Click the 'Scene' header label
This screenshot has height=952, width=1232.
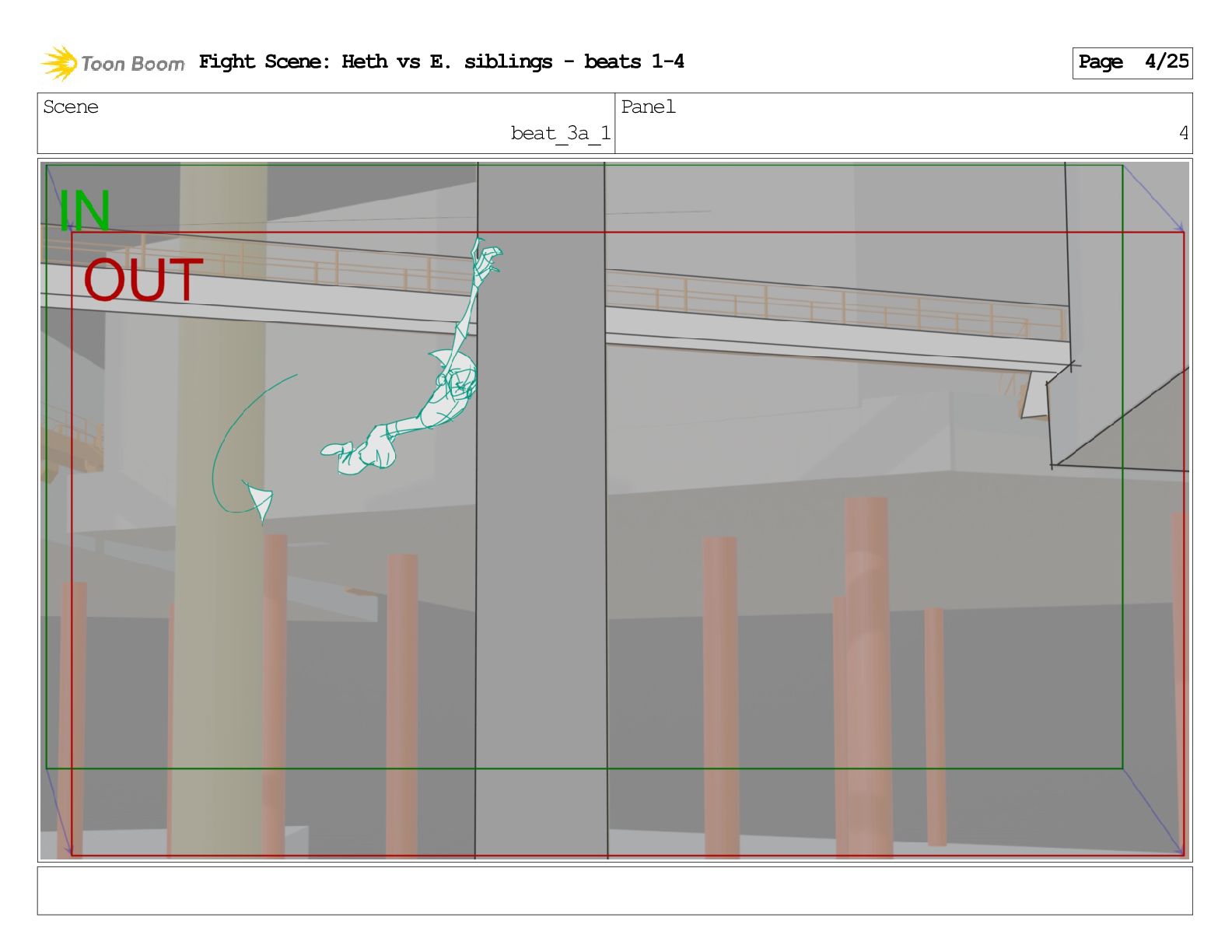[71, 107]
